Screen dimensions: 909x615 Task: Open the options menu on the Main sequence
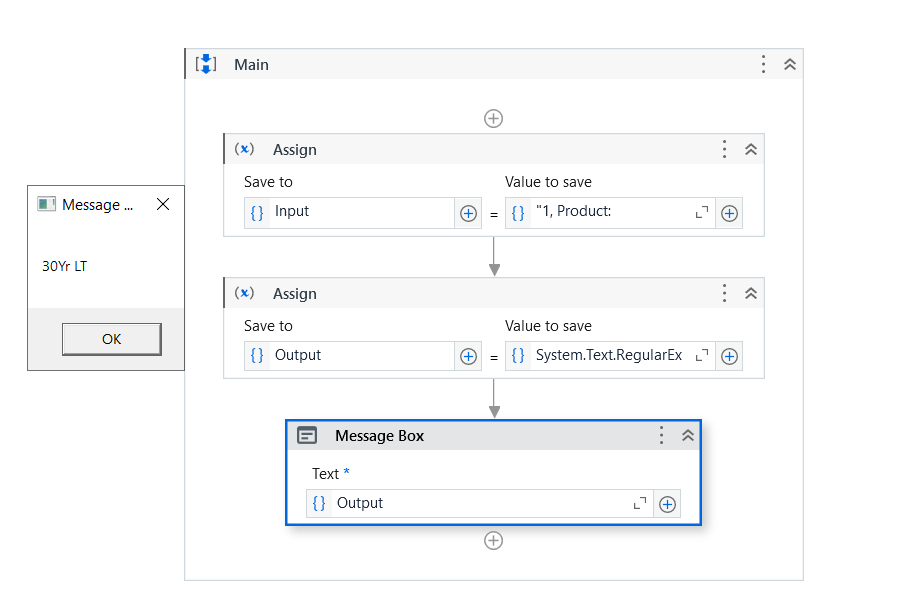point(763,63)
